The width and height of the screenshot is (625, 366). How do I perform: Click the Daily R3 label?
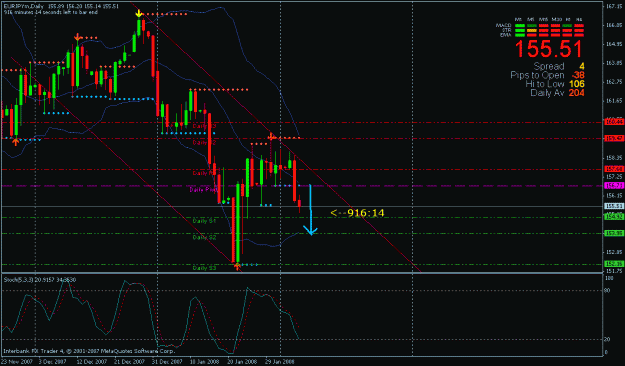pyautogui.click(x=204, y=126)
